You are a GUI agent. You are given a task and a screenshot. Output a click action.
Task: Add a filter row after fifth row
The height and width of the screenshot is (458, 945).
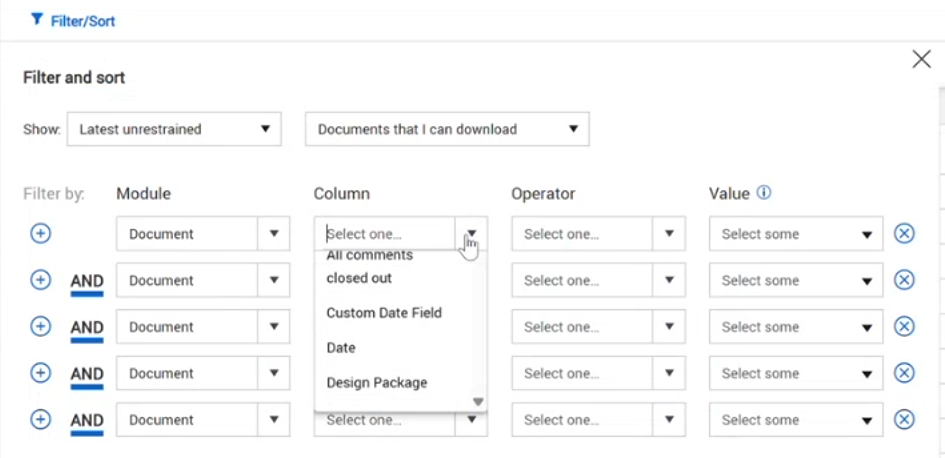point(40,419)
